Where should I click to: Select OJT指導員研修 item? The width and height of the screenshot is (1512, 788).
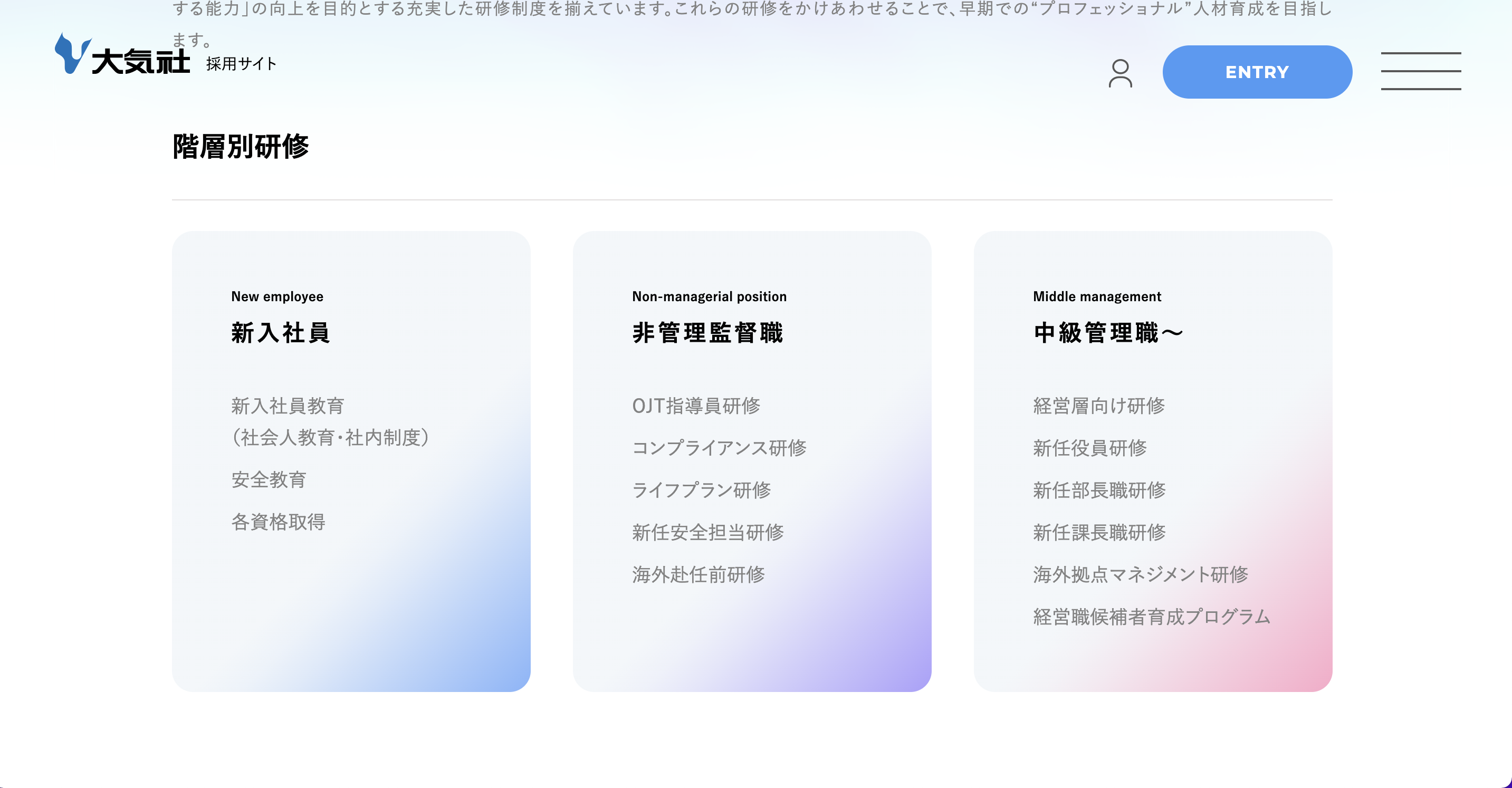(x=696, y=406)
